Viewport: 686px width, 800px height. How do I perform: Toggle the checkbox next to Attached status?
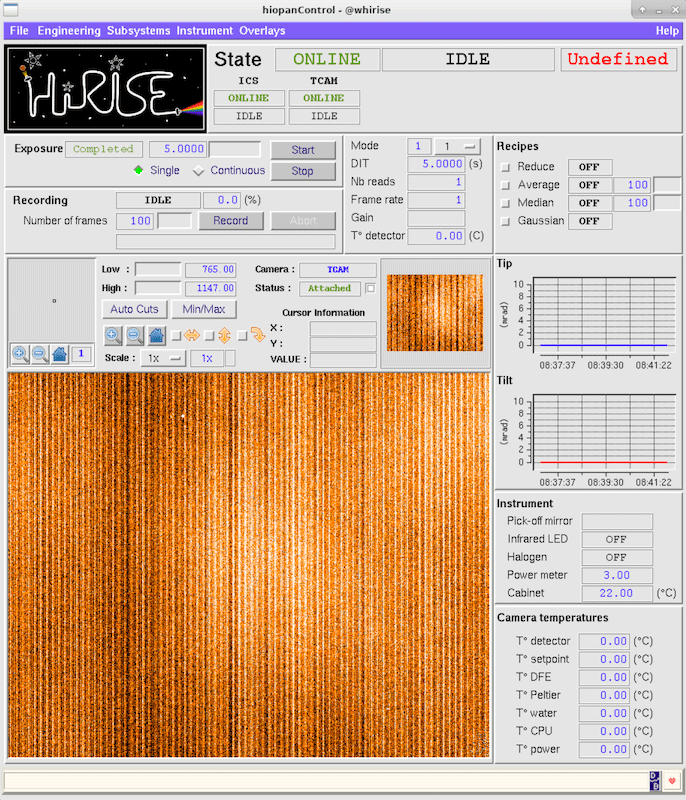point(371,288)
